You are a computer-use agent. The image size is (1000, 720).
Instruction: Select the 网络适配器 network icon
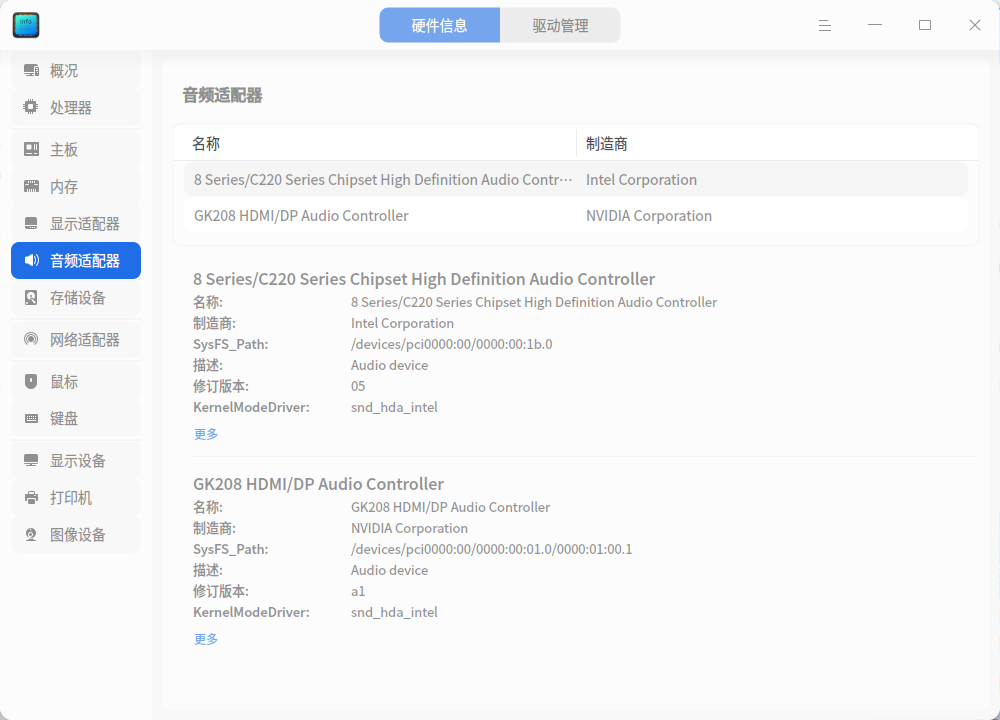(x=31, y=339)
